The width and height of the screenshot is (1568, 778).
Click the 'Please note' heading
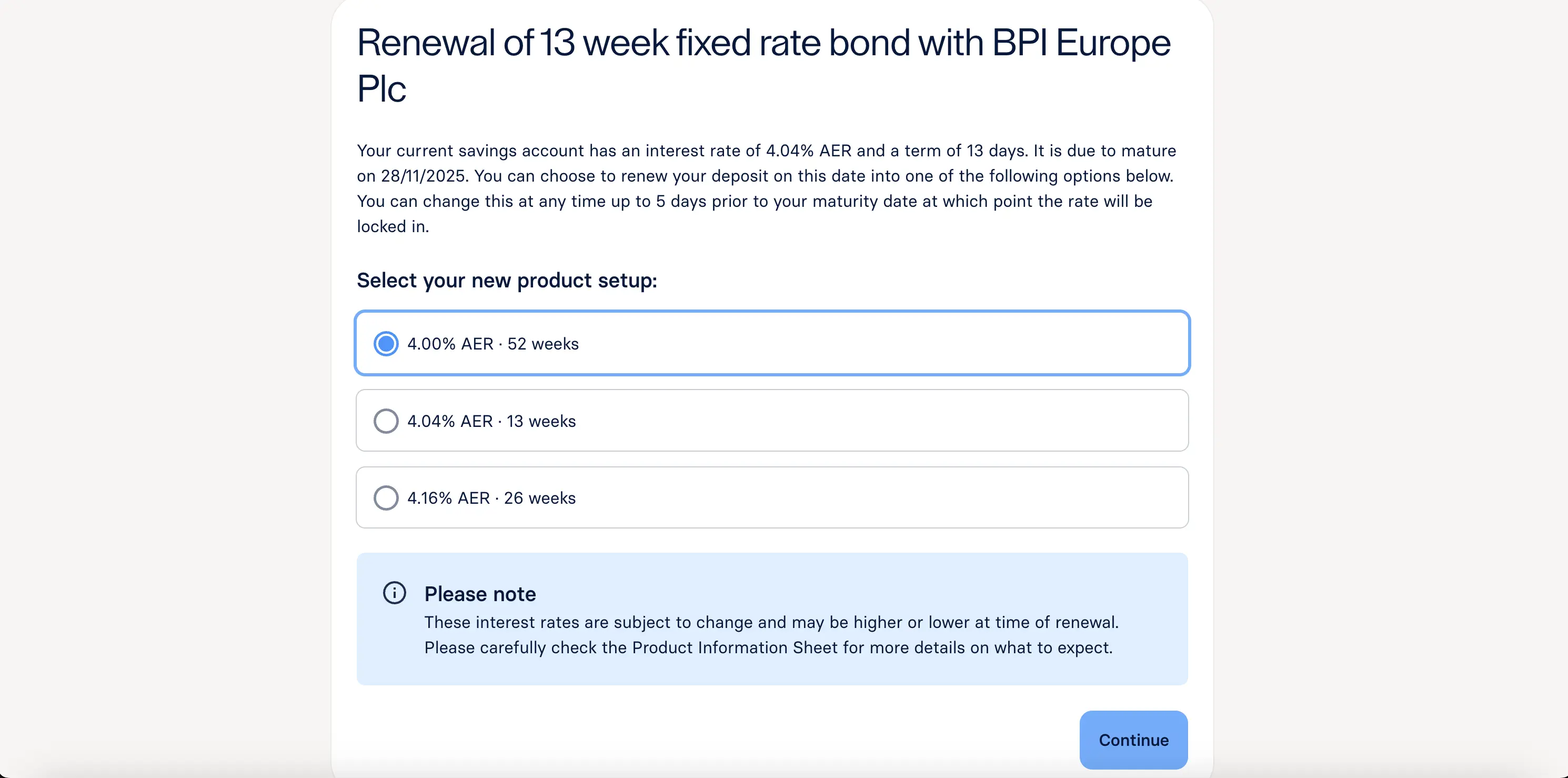480,594
